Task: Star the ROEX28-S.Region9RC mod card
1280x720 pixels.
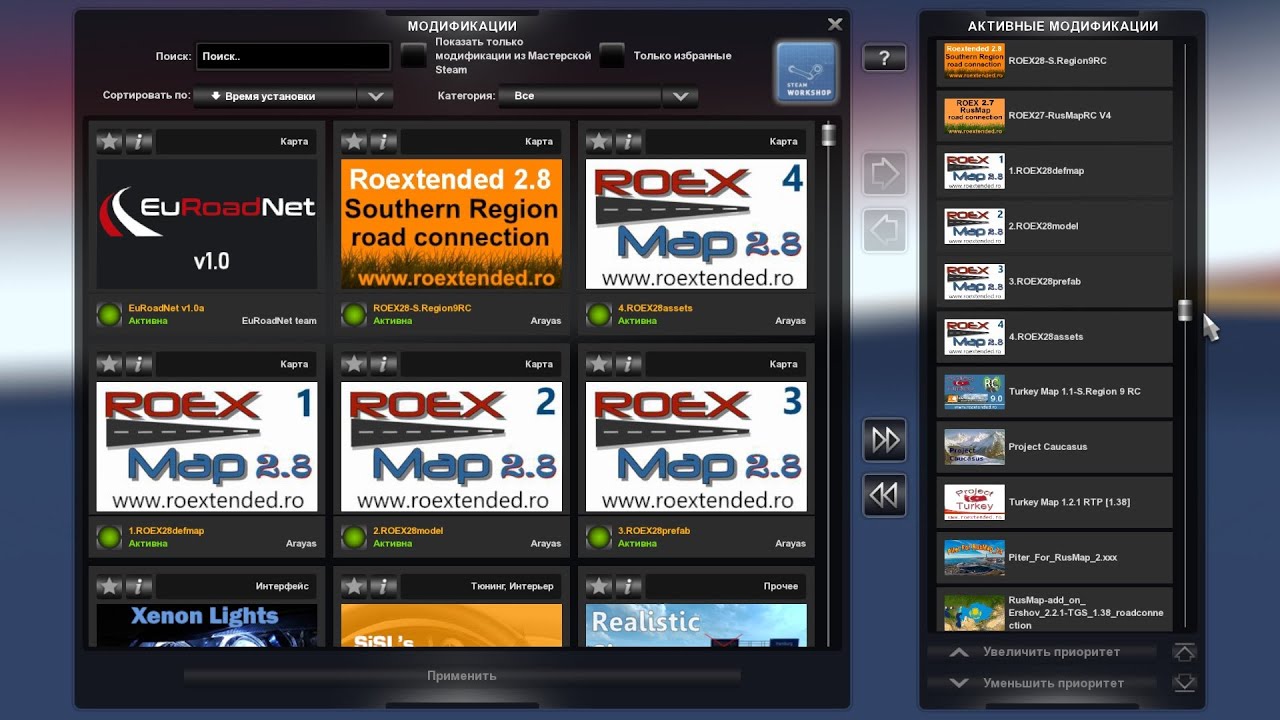Action: click(x=354, y=142)
